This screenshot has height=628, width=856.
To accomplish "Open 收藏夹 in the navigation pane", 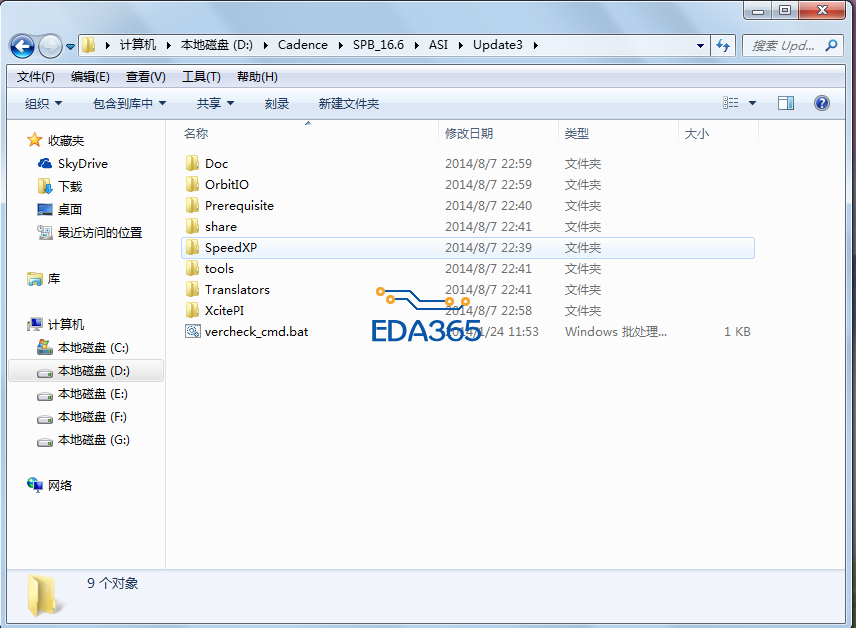I will pyautogui.click(x=66, y=141).
